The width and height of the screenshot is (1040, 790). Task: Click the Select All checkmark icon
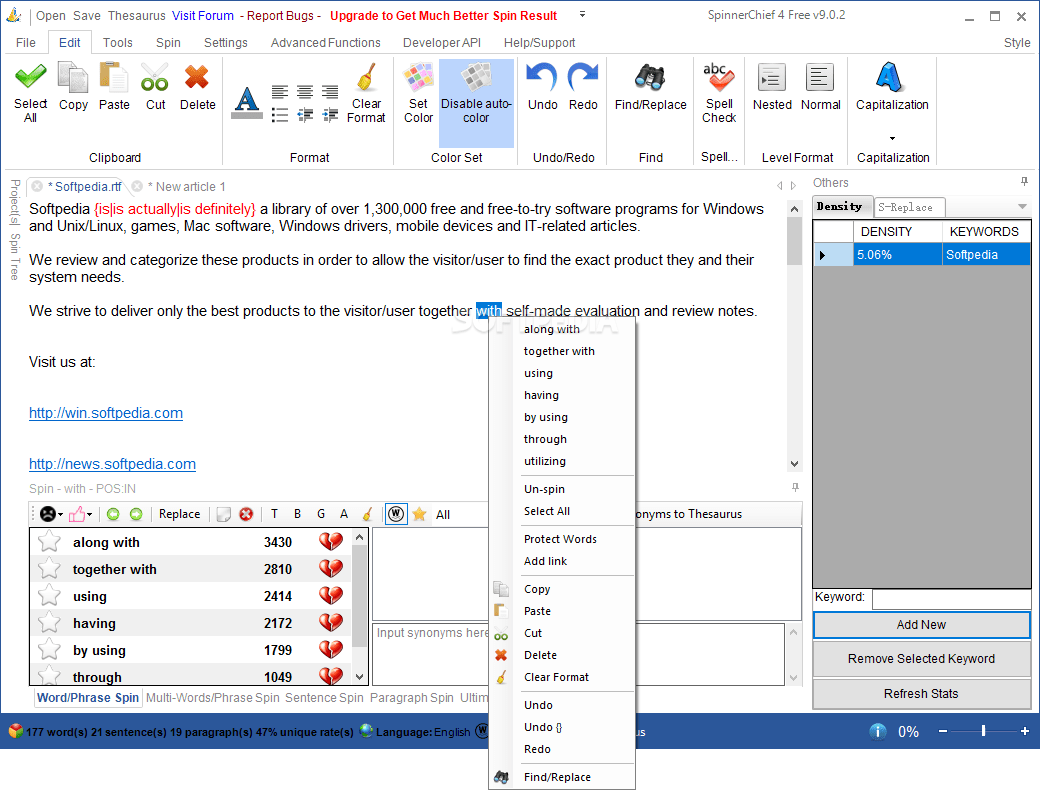click(x=31, y=77)
